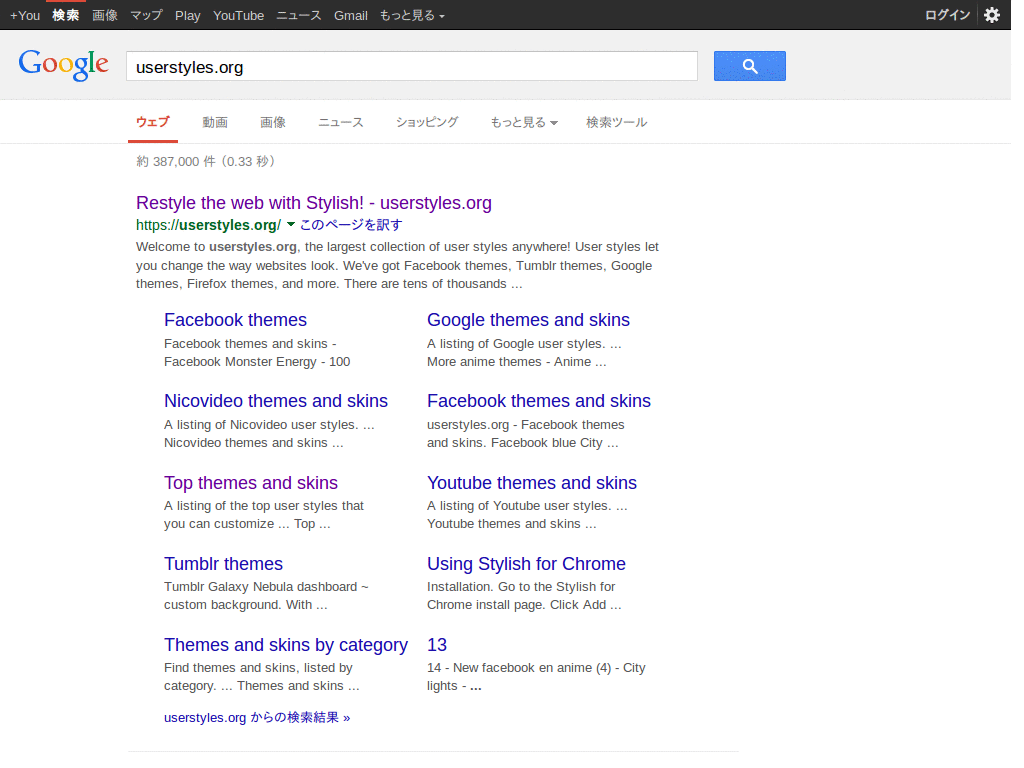1024x768 pixels.
Task: Click snippet text 'Facebook Monster Energy - 100'
Action: (x=257, y=362)
